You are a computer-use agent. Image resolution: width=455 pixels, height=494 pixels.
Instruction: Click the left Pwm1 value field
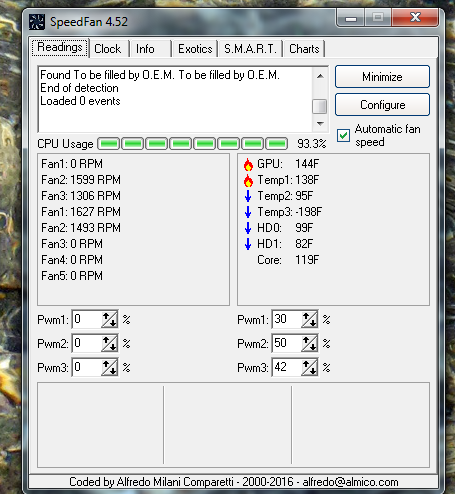point(87,319)
